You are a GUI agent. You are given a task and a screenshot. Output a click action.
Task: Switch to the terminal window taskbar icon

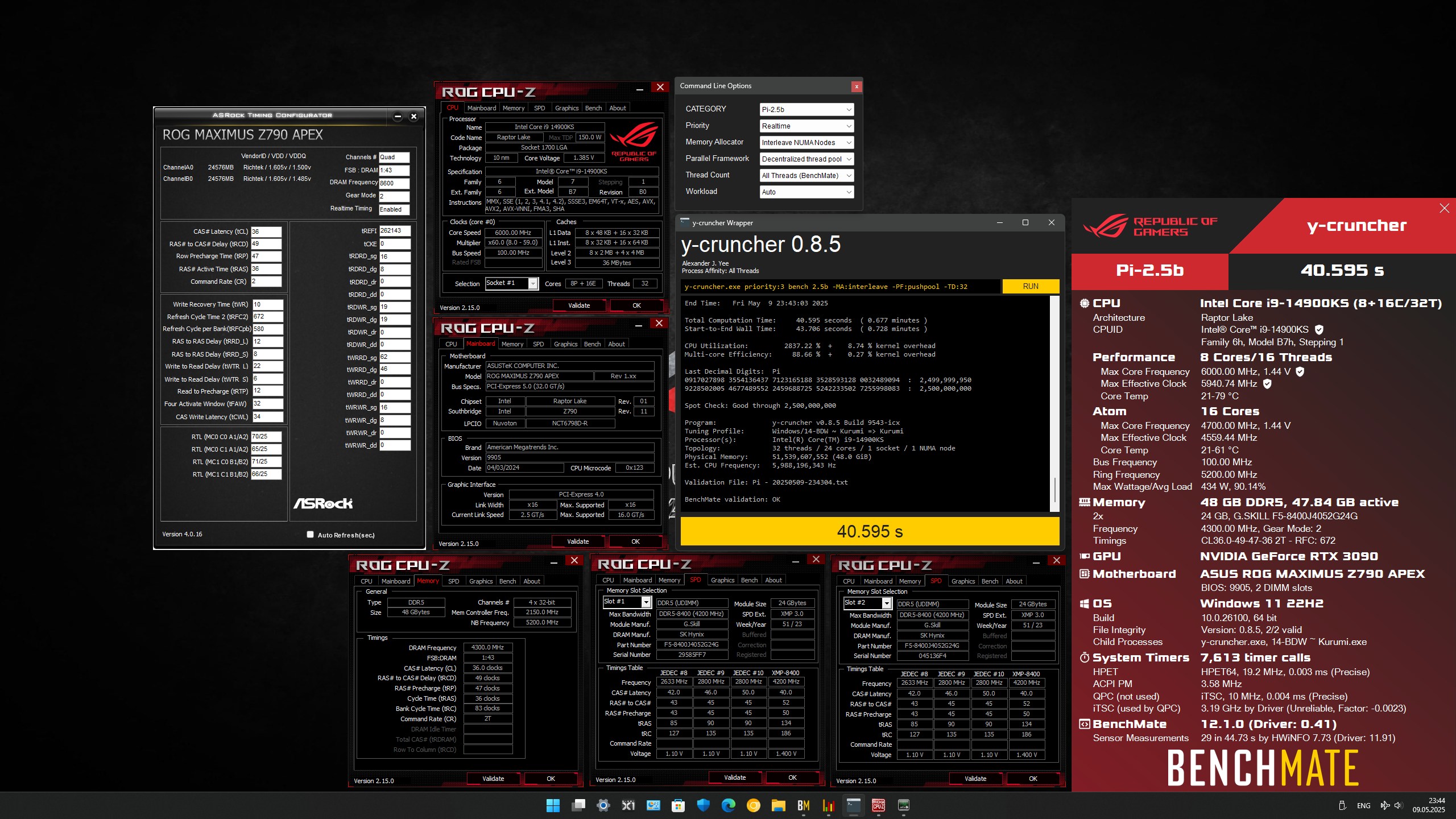[x=853, y=805]
